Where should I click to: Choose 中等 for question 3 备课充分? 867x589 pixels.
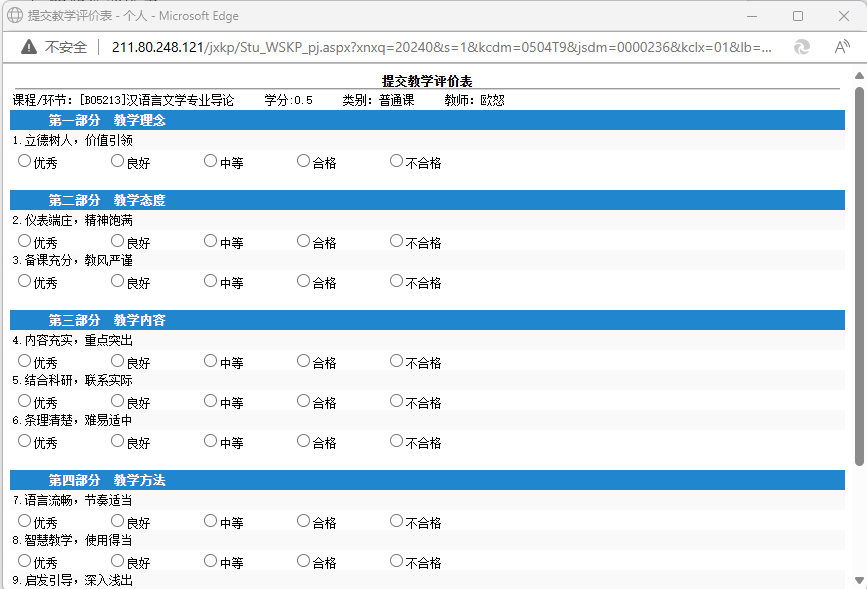point(210,281)
